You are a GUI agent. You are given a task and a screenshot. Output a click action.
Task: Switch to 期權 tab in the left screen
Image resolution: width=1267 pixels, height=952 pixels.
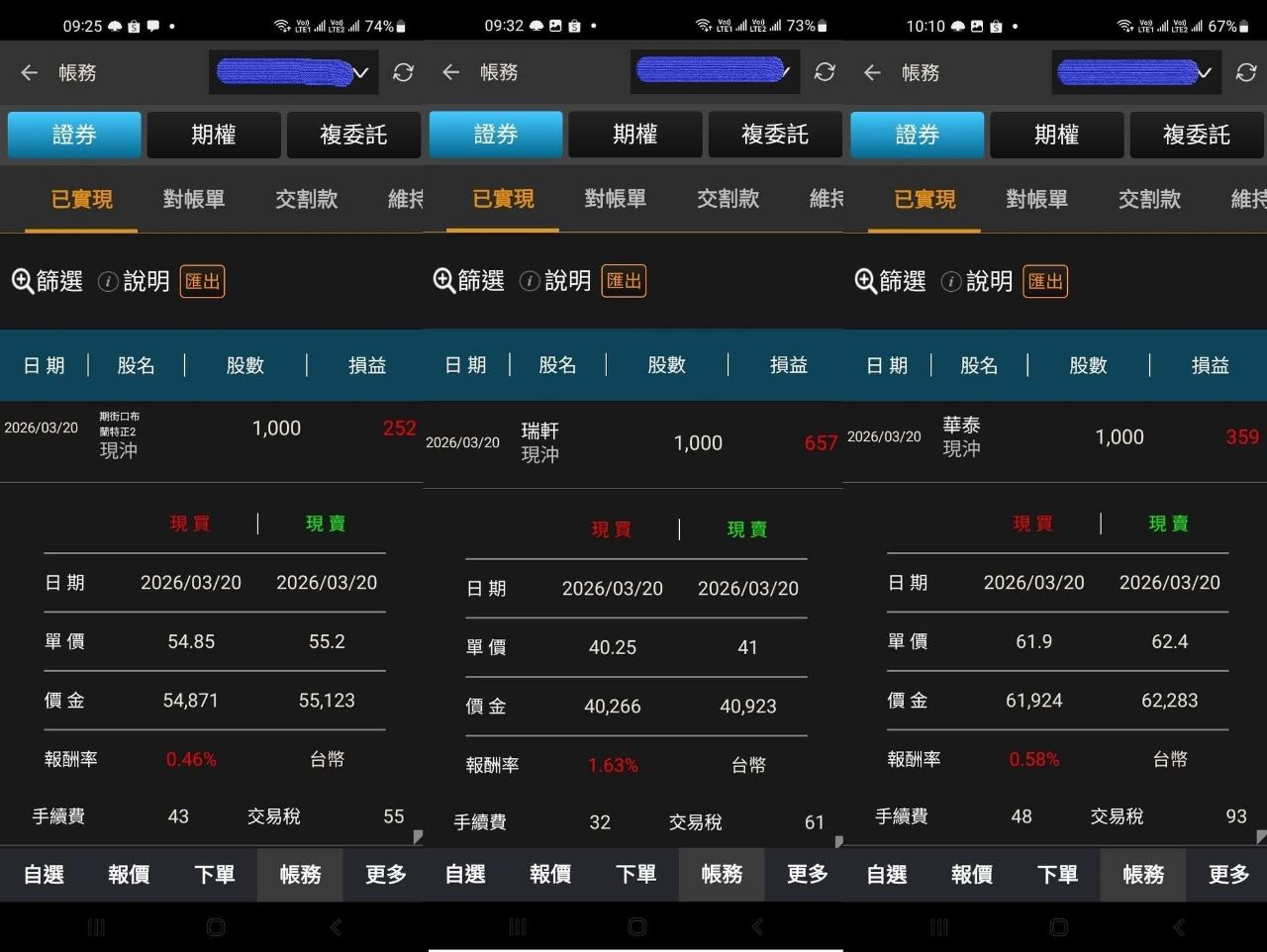pyautogui.click(x=214, y=135)
